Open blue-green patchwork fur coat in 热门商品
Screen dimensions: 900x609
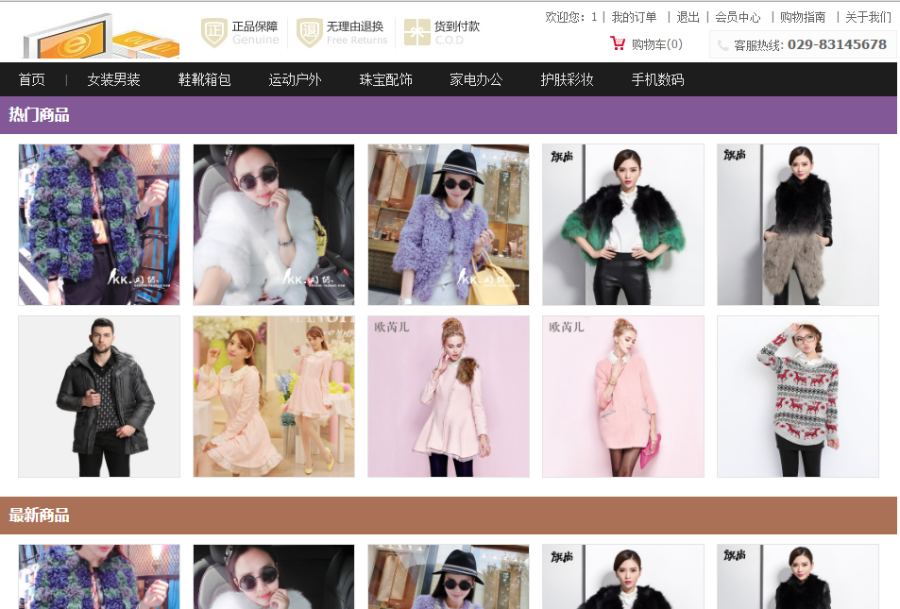(99, 224)
